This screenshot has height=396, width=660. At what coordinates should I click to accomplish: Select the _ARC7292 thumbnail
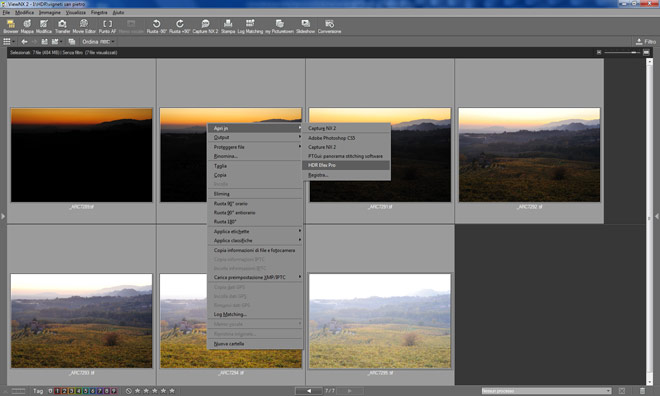click(529, 154)
